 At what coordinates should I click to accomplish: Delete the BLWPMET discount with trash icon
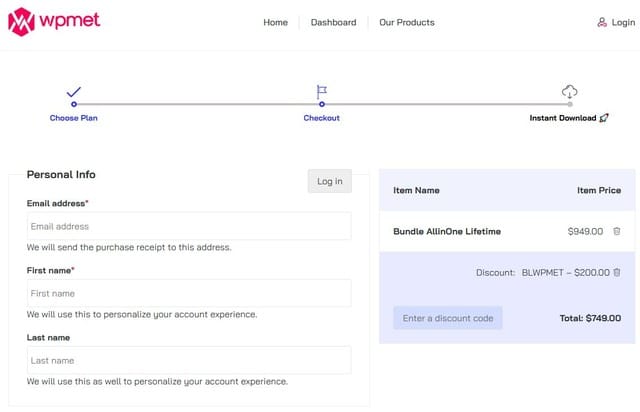[616, 272]
